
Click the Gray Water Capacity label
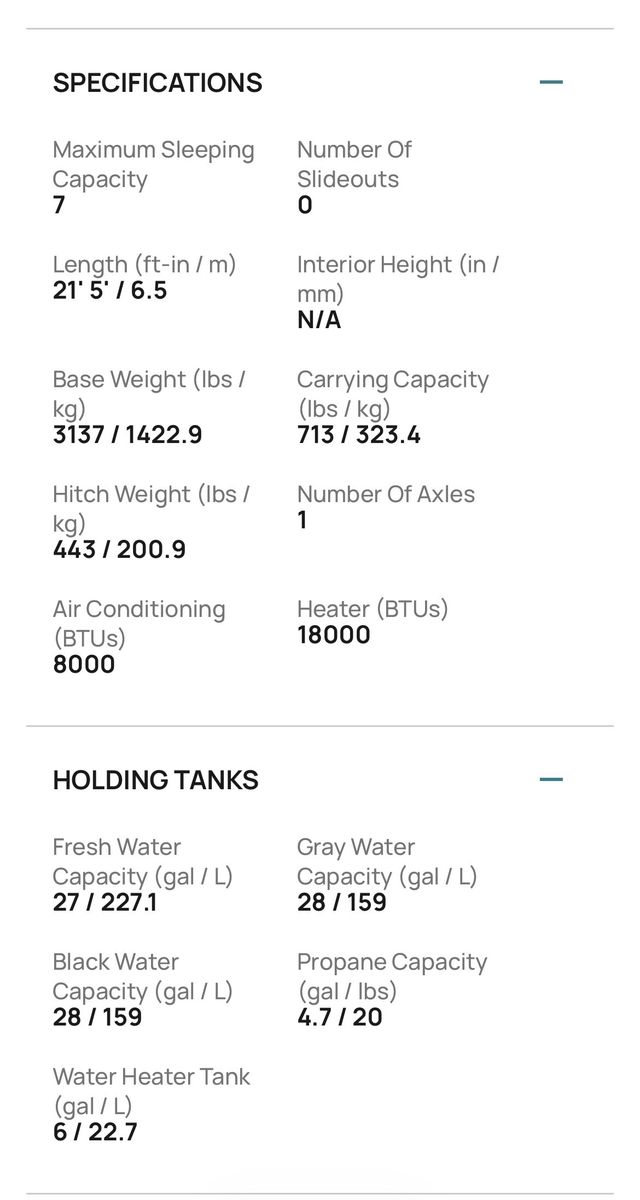386,862
